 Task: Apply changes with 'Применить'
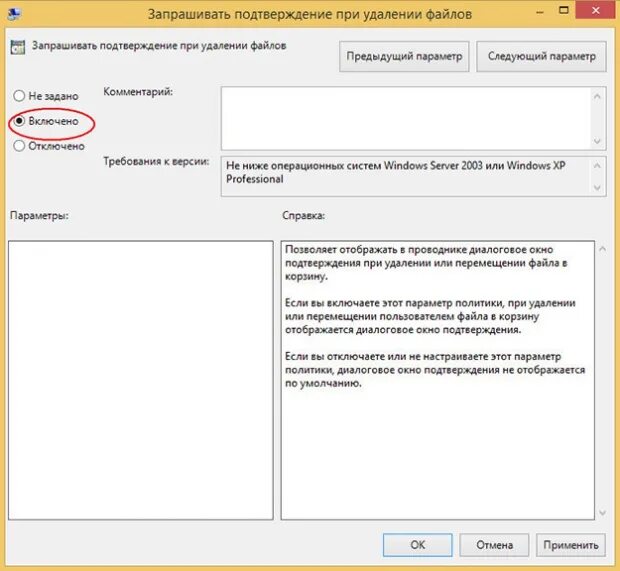tap(571, 545)
